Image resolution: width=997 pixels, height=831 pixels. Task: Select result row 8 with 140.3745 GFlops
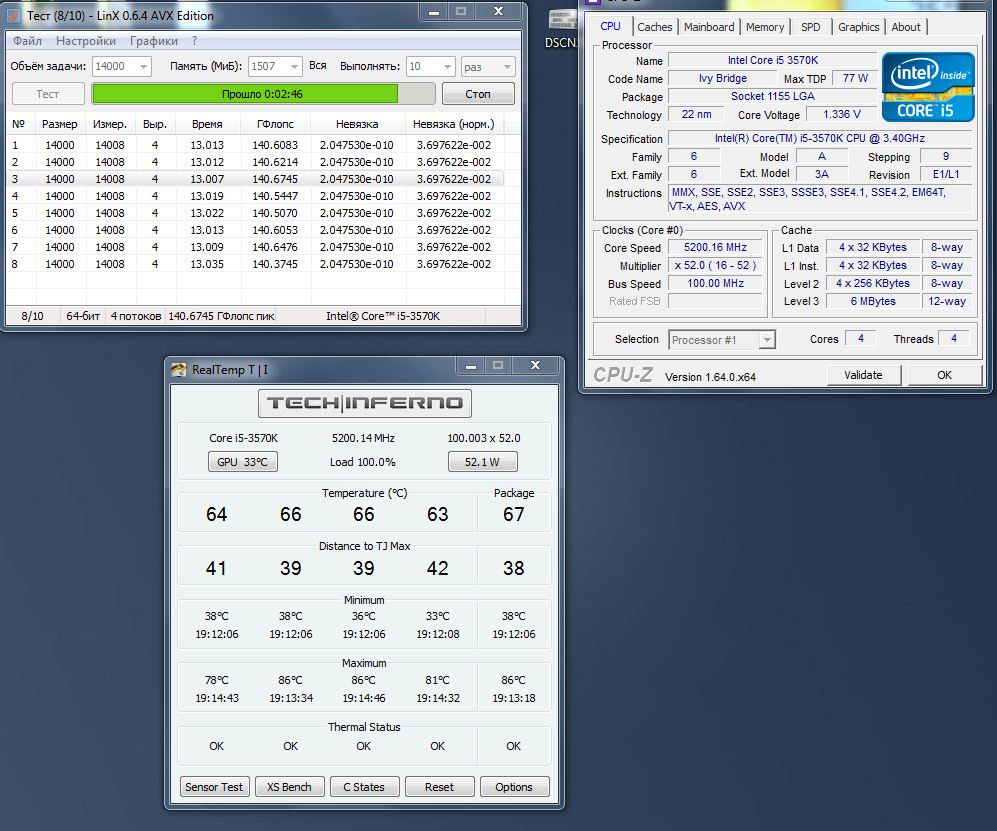[x=254, y=264]
